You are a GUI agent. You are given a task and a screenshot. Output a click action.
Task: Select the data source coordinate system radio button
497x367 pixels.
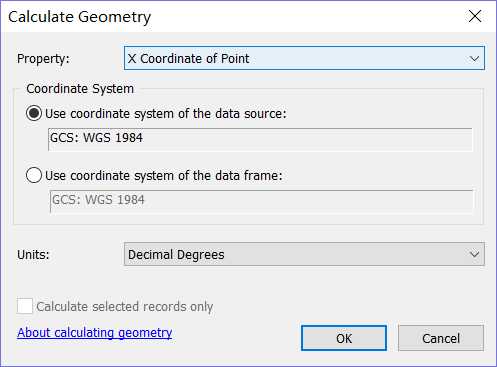(x=34, y=113)
